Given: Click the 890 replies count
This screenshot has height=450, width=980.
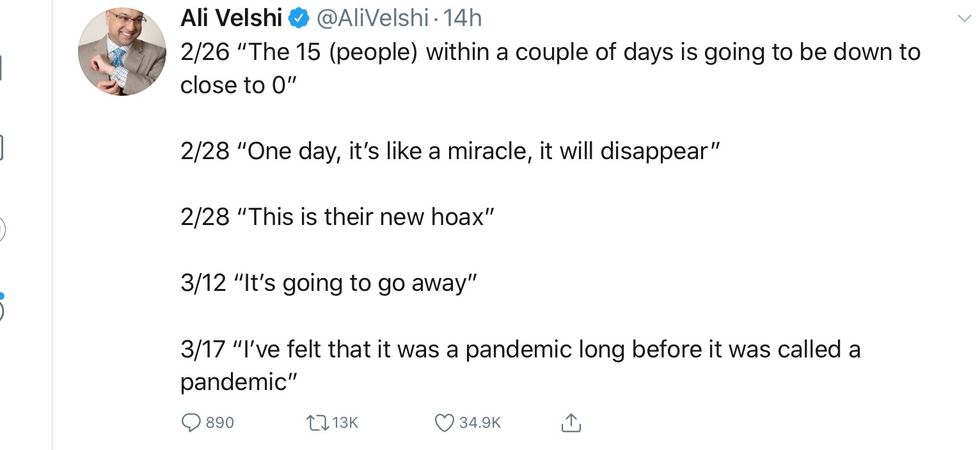Looking at the screenshot, I should click(x=219, y=423).
